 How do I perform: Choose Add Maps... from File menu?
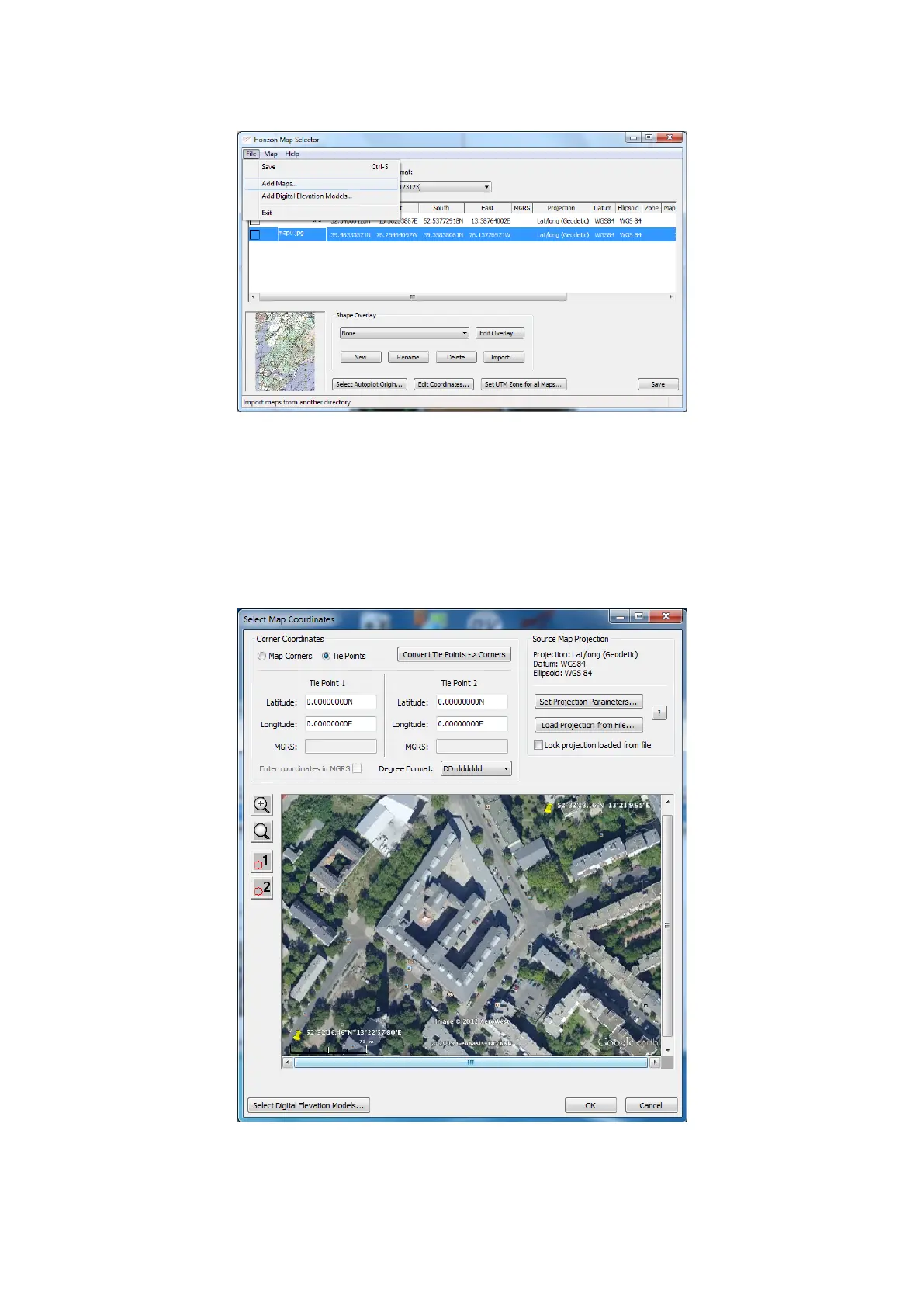pyautogui.click(x=279, y=184)
